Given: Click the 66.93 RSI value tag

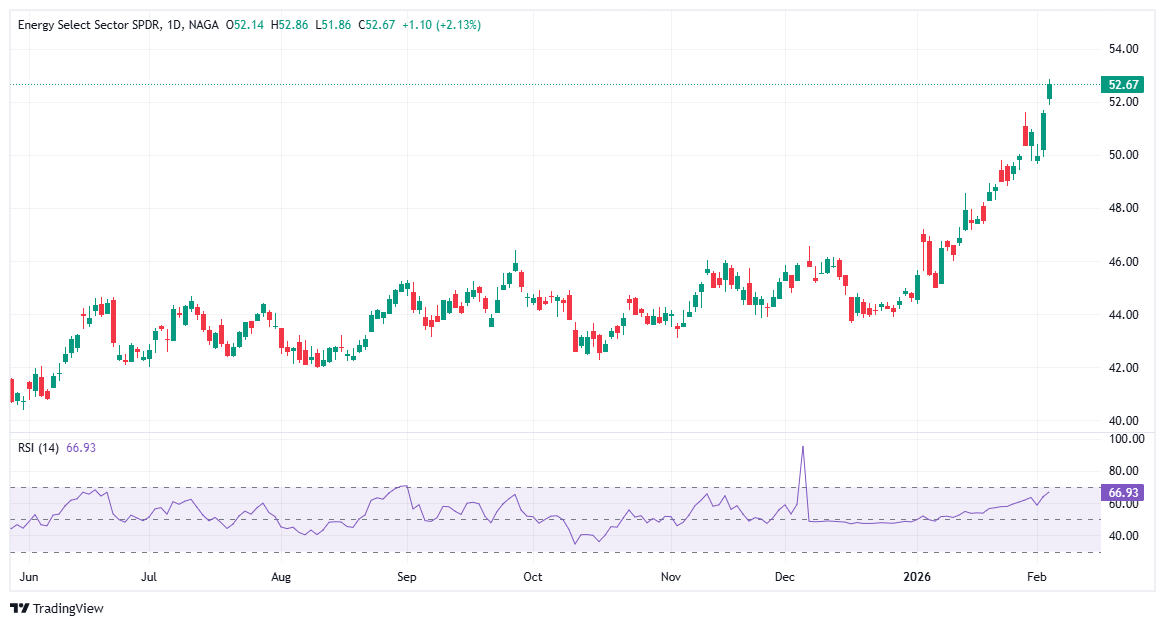Looking at the screenshot, I should point(1122,491).
